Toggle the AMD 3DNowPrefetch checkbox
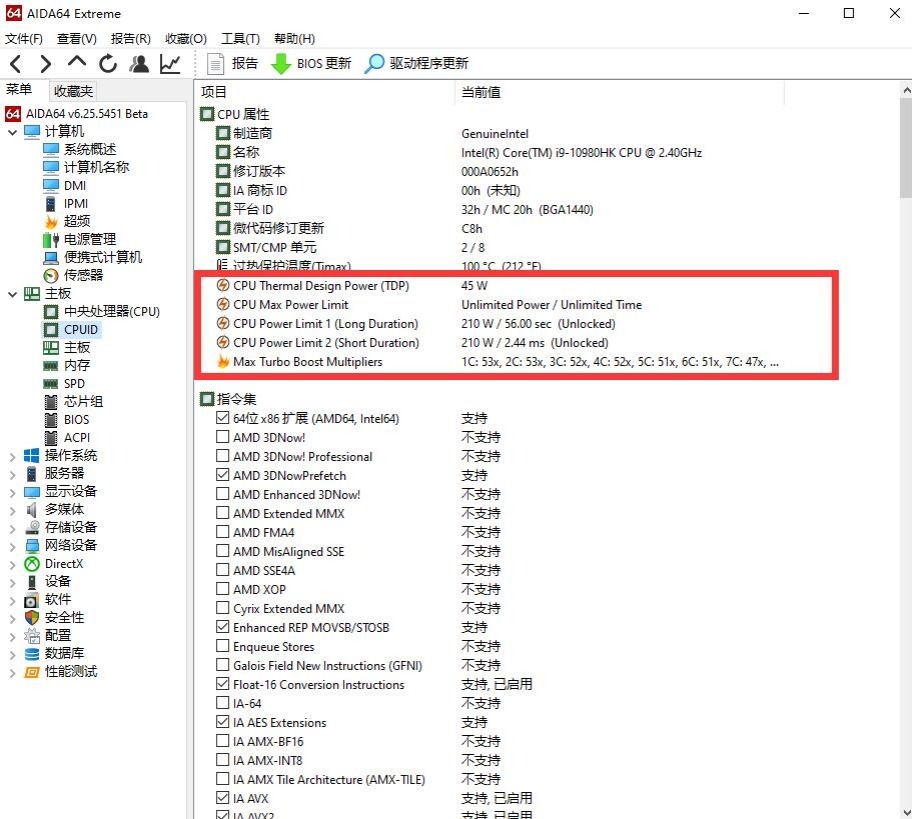The height and width of the screenshot is (819, 912). point(223,475)
